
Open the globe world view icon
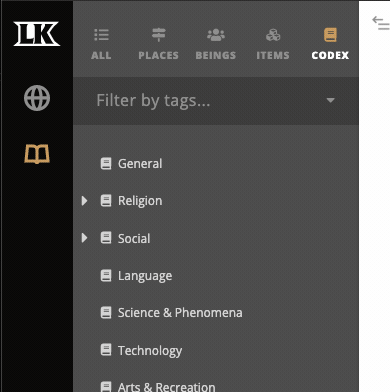pos(37,98)
